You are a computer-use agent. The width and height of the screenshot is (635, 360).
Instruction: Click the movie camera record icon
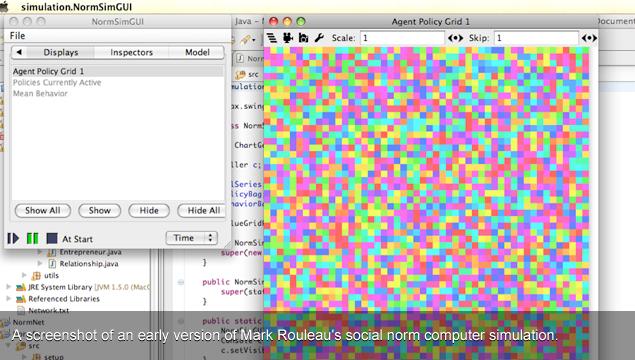(288, 38)
